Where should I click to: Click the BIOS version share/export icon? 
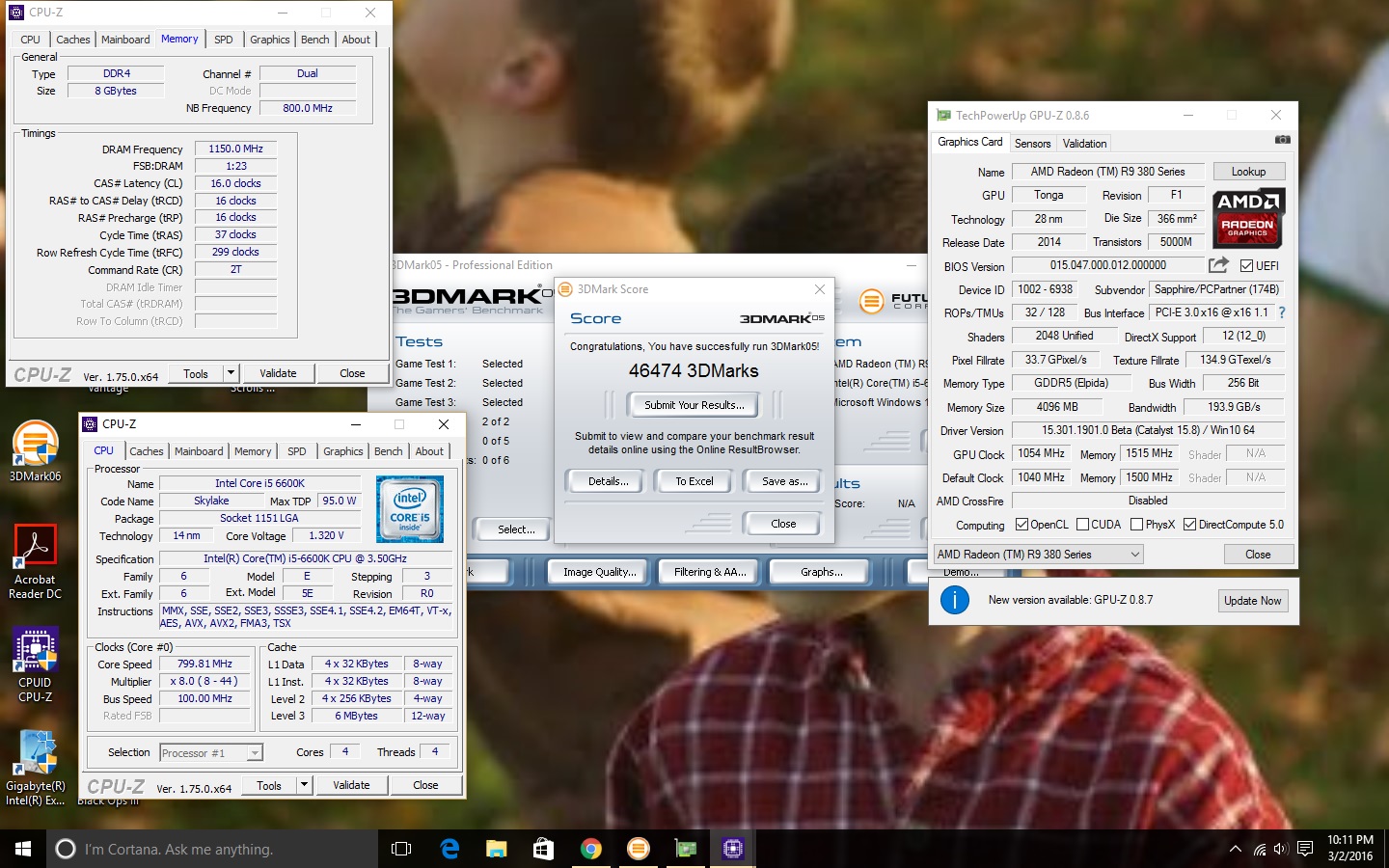(x=1218, y=265)
